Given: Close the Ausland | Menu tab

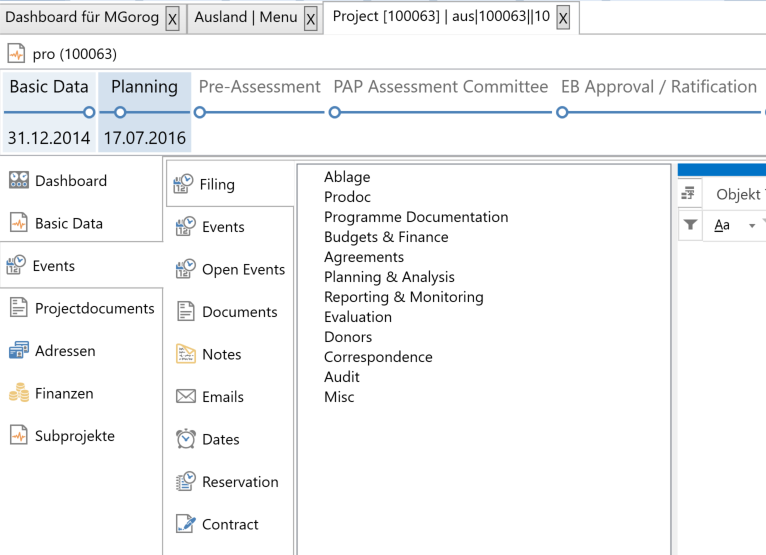Looking at the screenshot, I should click(x=310, y=19).
